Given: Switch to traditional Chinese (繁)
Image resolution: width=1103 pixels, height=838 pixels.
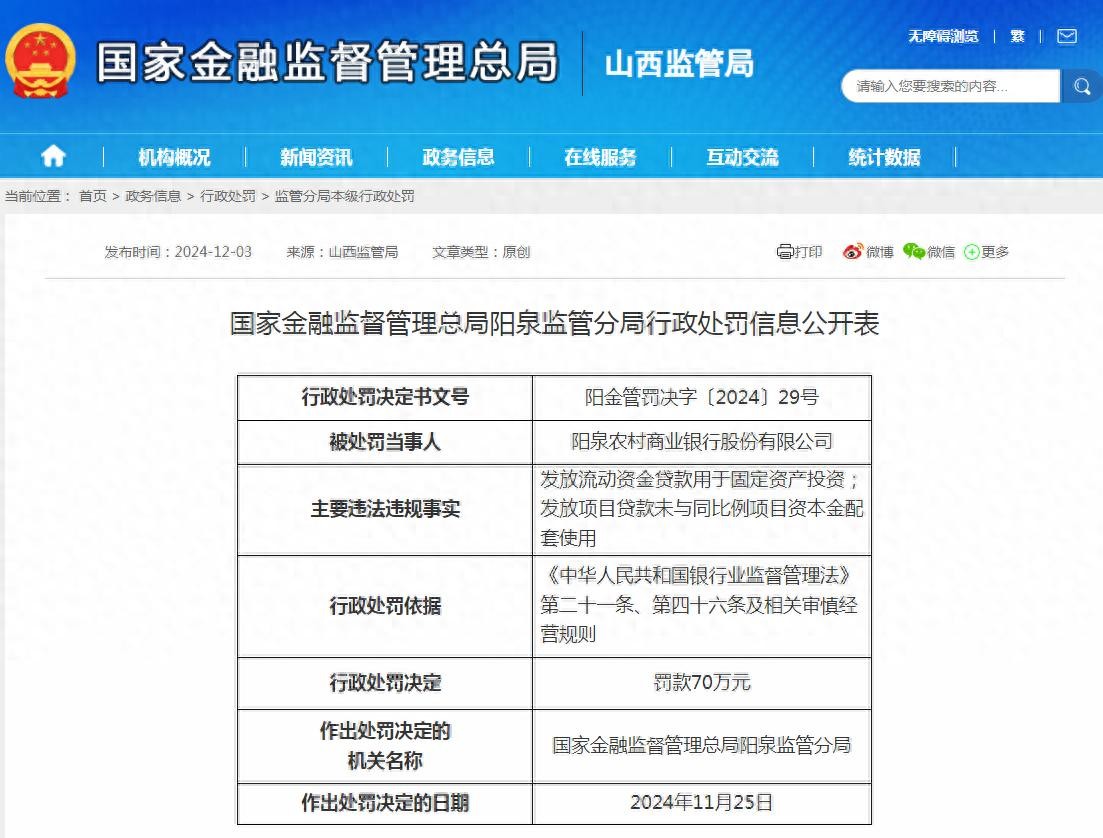Looking at the screenshot, I should [1017, 36].
